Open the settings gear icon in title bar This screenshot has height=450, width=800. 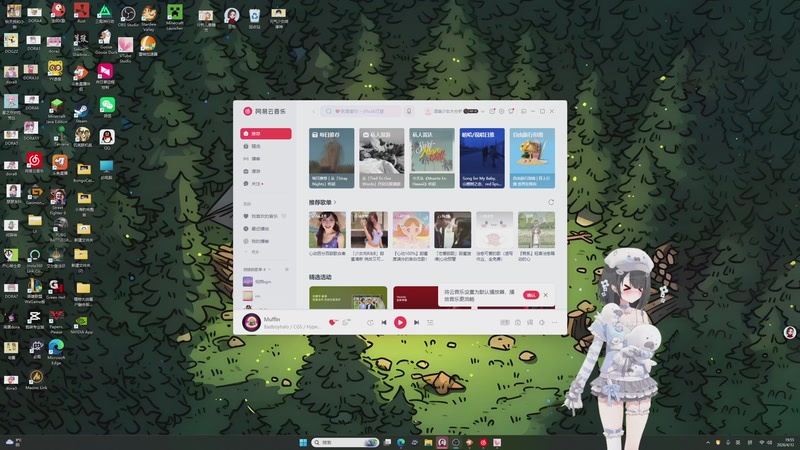pyautogui.click(x=502, y=111)
